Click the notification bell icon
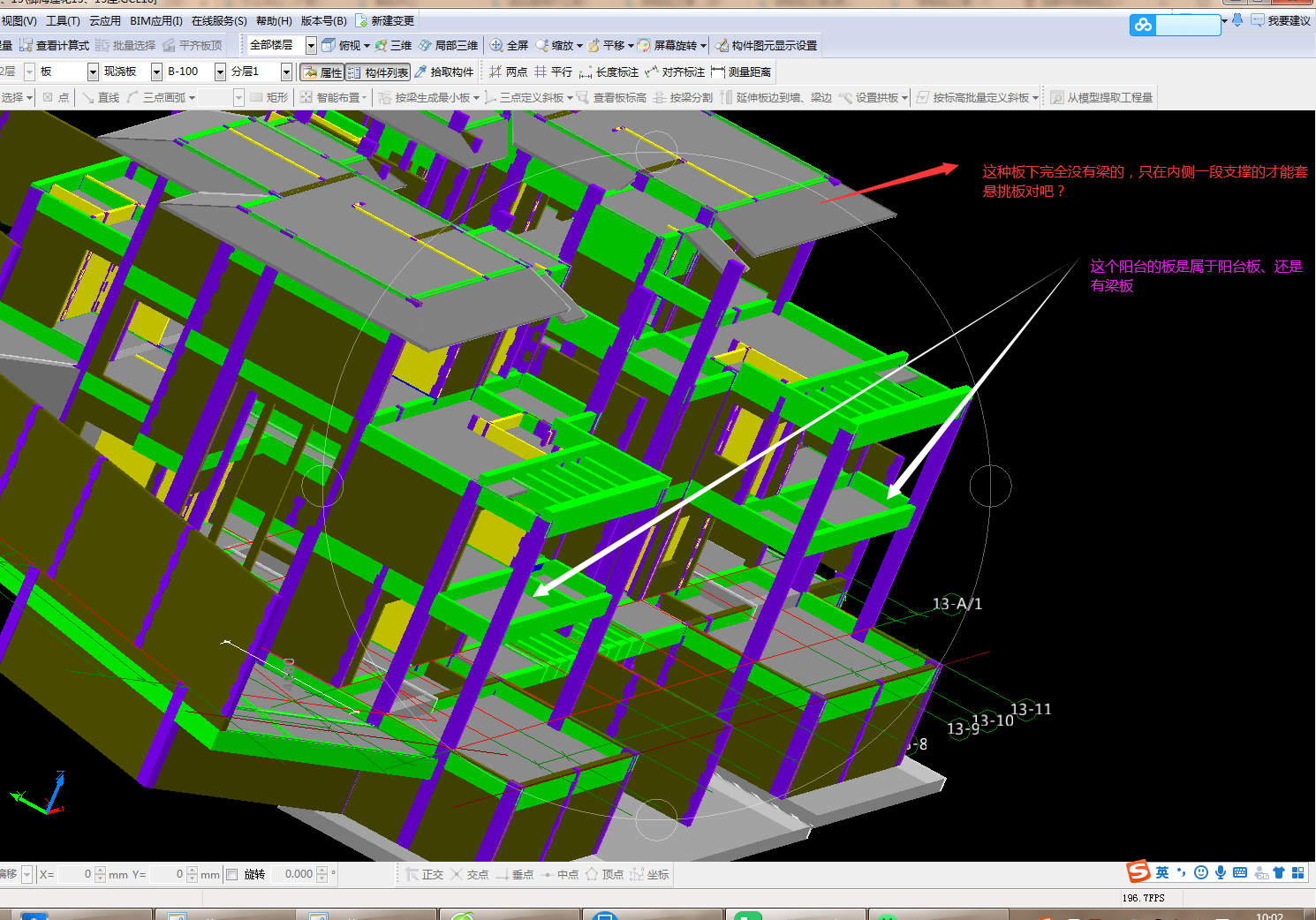The width and height of the screenshot is (1316, 920). coord(1237,20)
